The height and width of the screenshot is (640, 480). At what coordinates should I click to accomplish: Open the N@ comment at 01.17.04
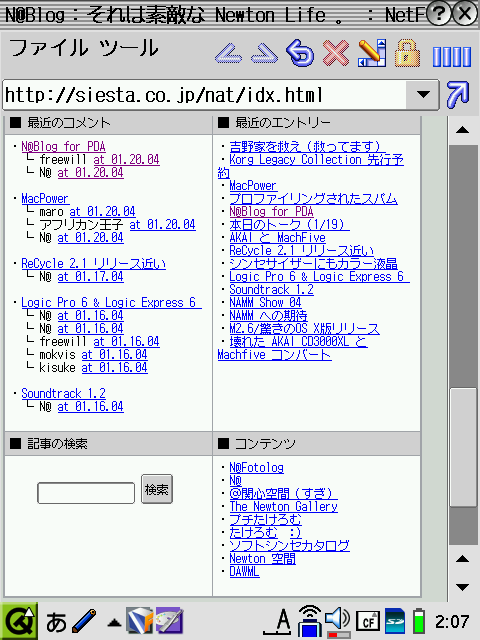pos(90,277)
